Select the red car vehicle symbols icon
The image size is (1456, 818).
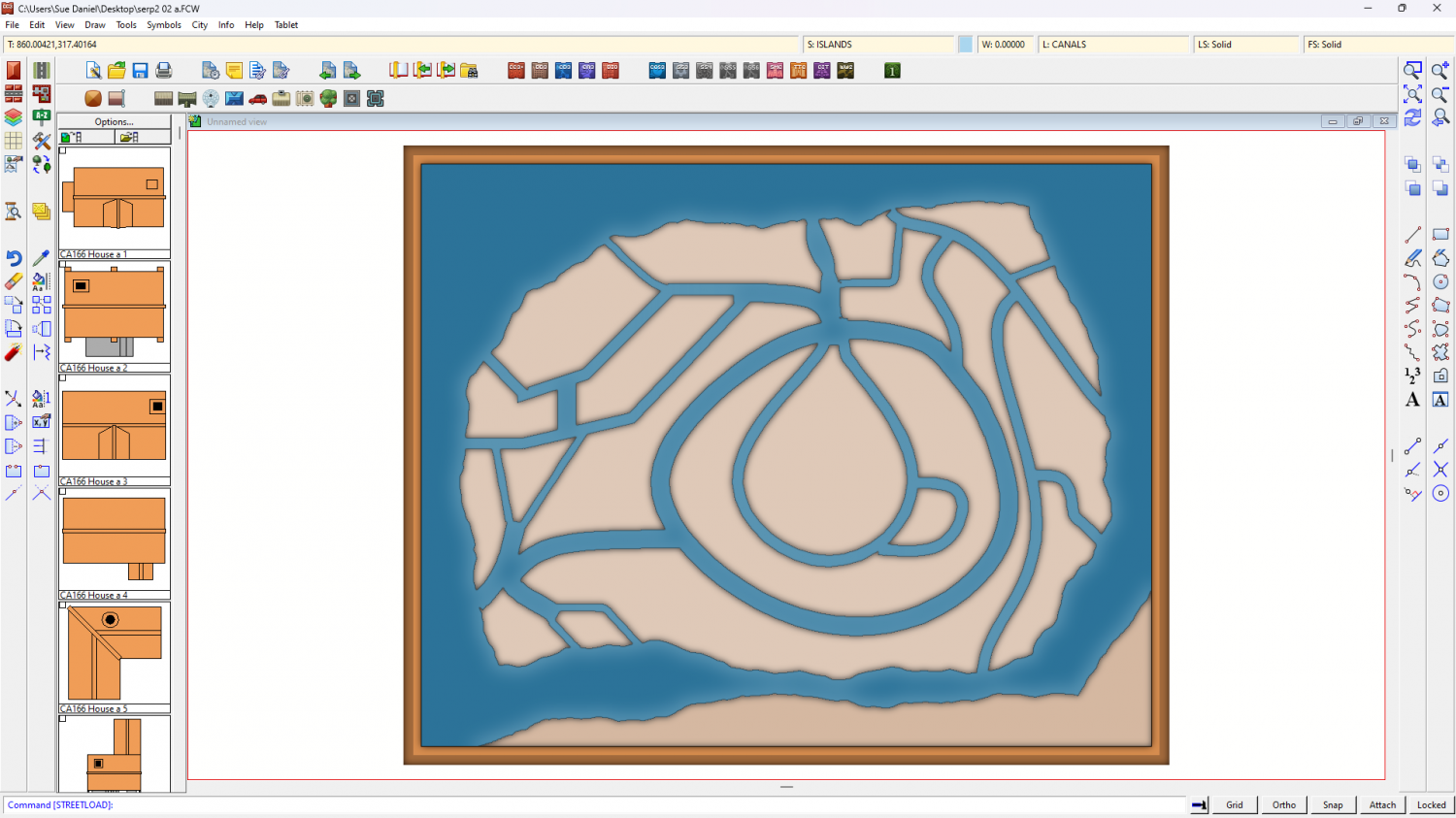click(x=257, y=99)
